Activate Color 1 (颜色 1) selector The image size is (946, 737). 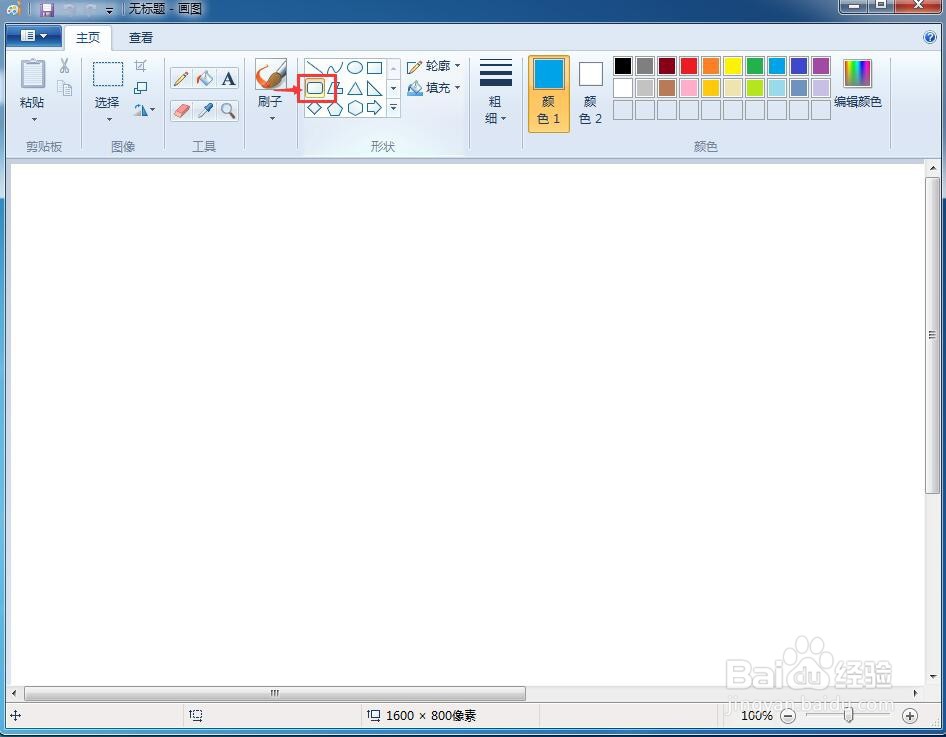pos(549,93)
